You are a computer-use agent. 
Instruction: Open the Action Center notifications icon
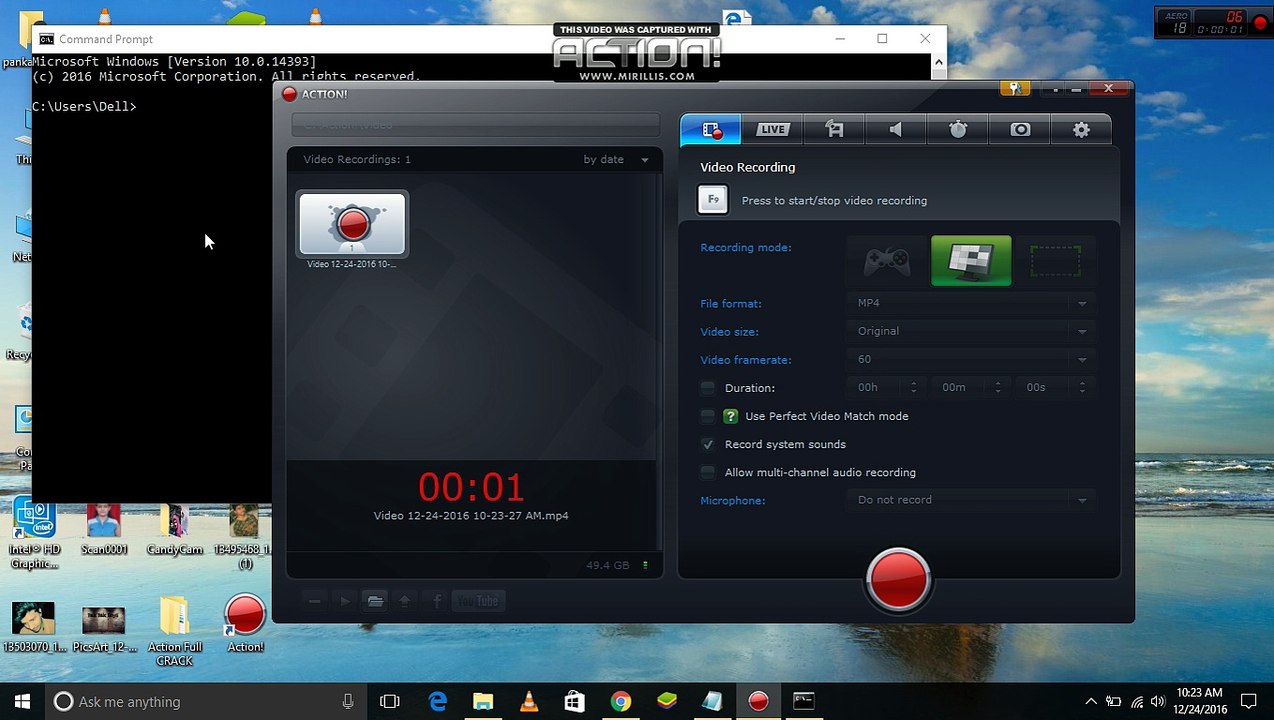(1248, 702)
